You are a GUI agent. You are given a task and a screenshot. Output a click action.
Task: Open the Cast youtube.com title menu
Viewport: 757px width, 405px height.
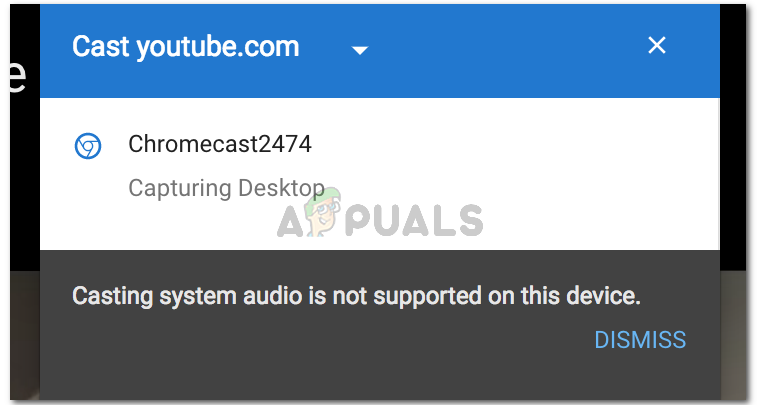[185, 47]
